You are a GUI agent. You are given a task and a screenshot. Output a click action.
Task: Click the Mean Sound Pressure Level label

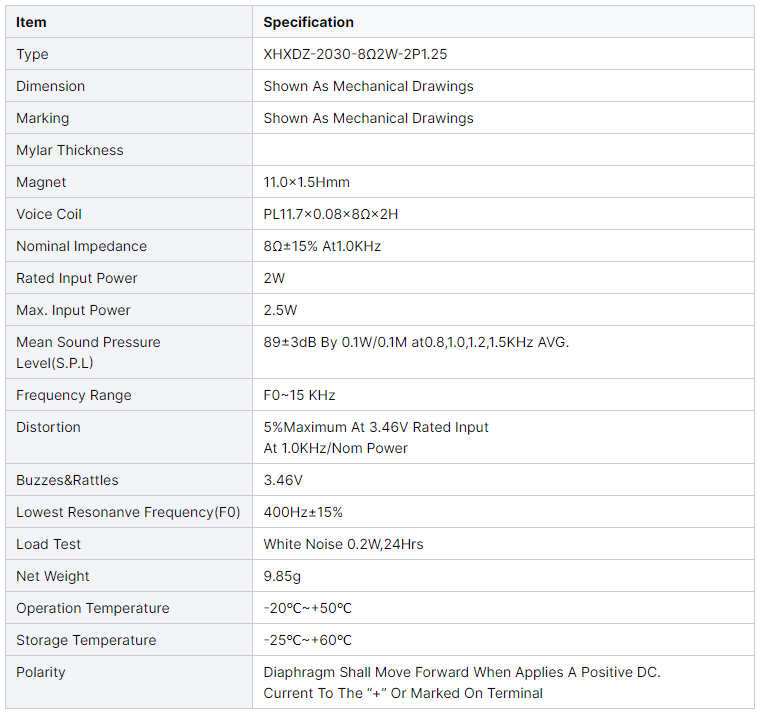pos(88,352)
